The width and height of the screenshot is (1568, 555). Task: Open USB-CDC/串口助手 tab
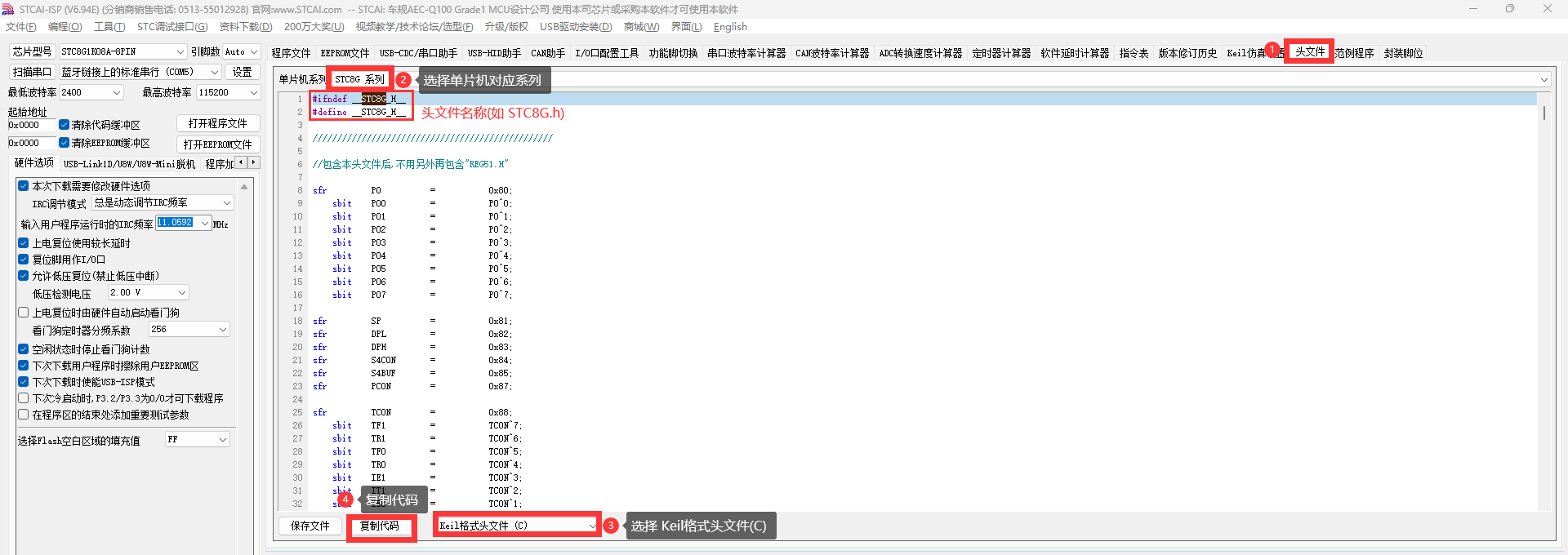point(418,53)
